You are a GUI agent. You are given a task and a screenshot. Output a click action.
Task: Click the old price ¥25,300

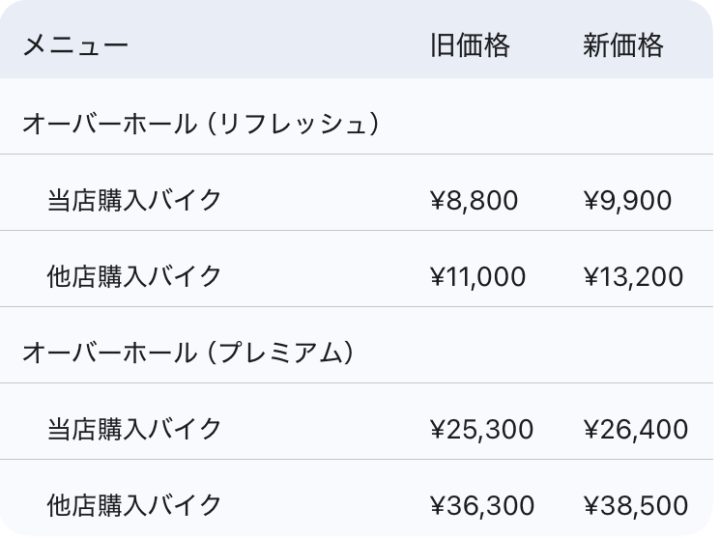(481, 430)
